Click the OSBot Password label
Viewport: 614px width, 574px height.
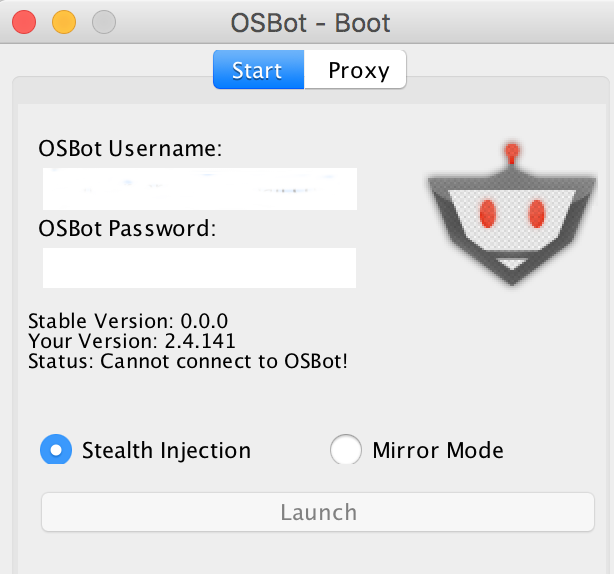coord(127,228)
